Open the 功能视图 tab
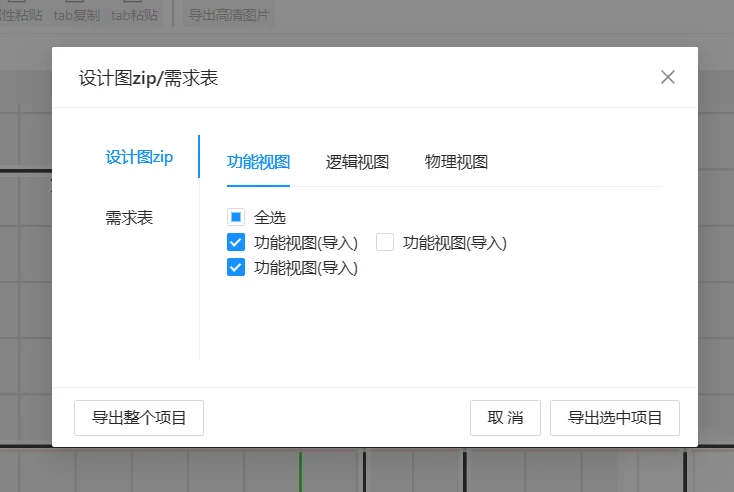734x492 pixels. point(258,162)
